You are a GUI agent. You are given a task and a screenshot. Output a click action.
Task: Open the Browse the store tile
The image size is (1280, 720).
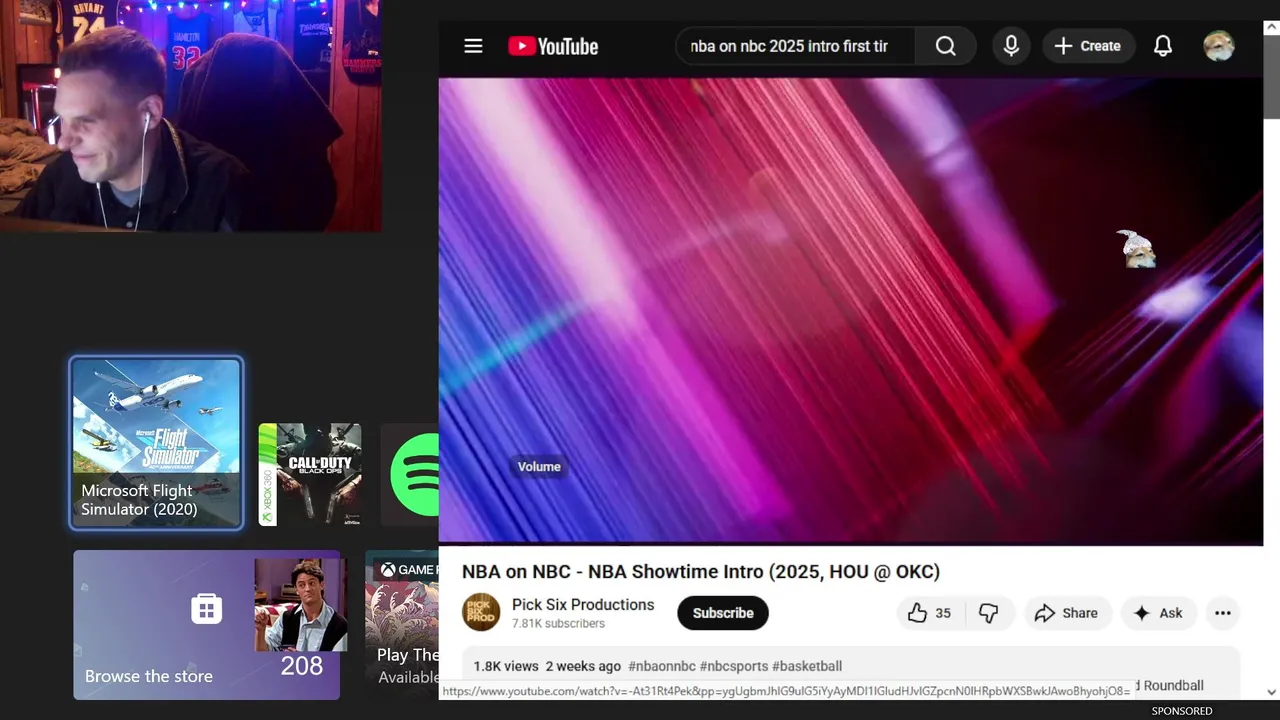pyautogui.click(x=206, y=625)
